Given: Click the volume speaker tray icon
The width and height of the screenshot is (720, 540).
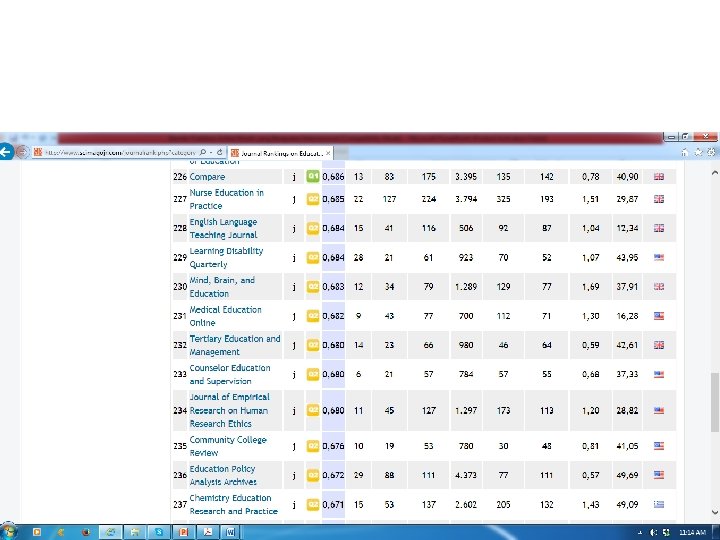Looking at the screenshot, I should point(653,533).
